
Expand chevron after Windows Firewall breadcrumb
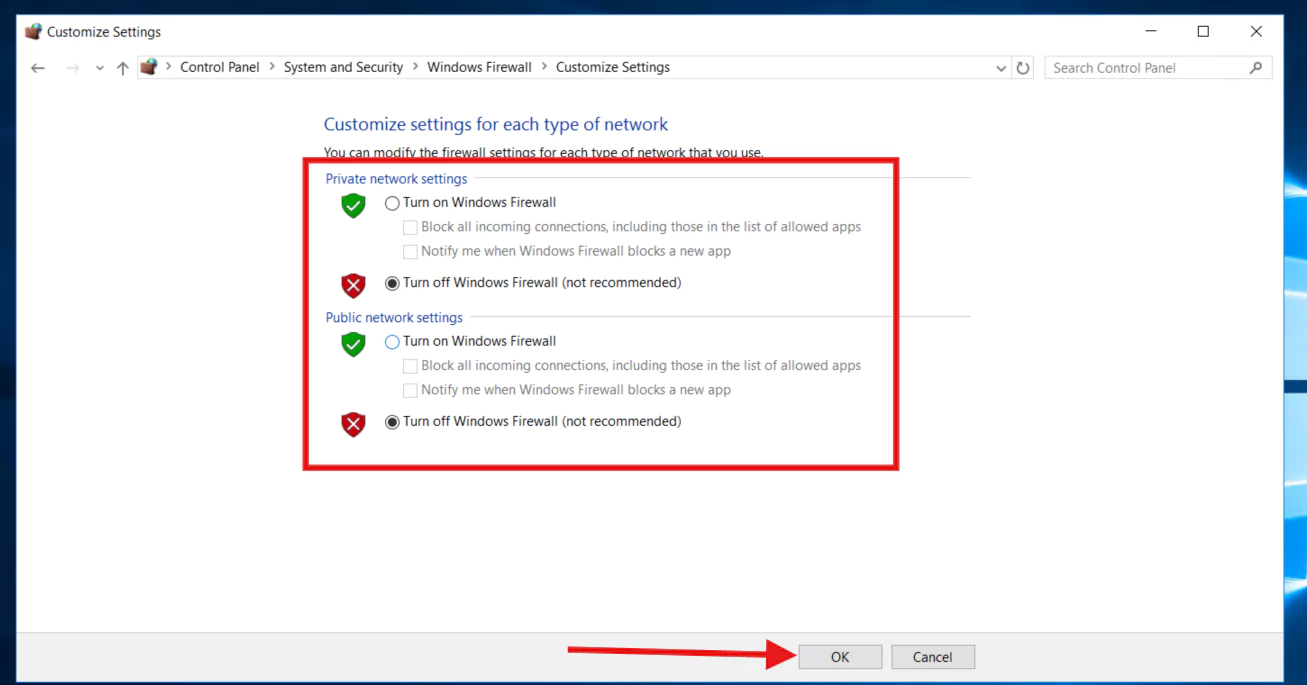544,67
